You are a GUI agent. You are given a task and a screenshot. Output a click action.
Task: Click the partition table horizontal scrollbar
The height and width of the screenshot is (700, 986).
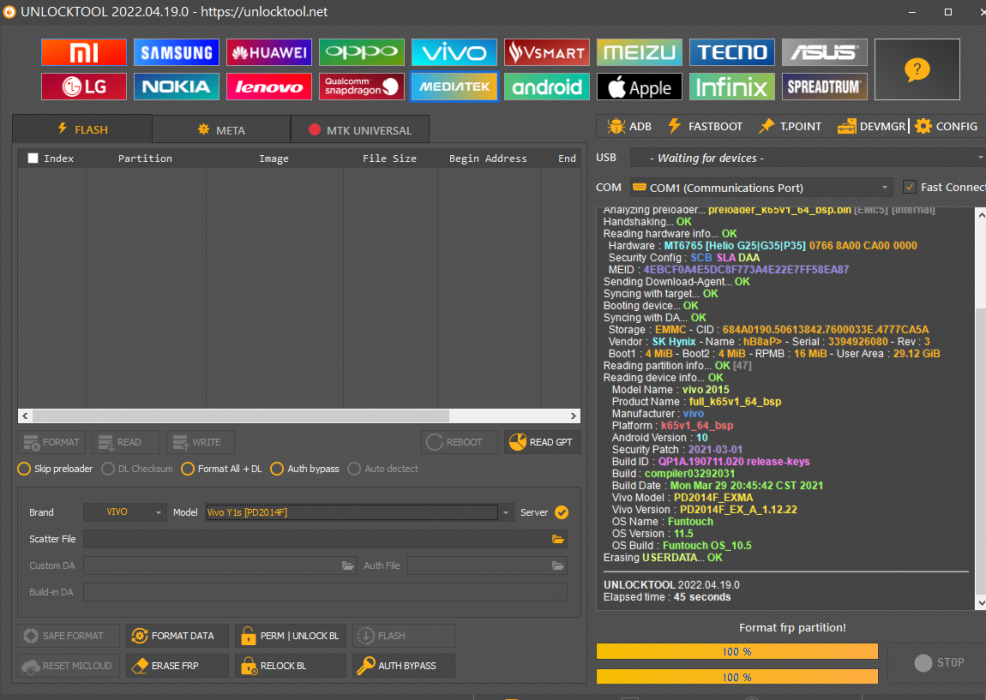[x=299, y=416]
